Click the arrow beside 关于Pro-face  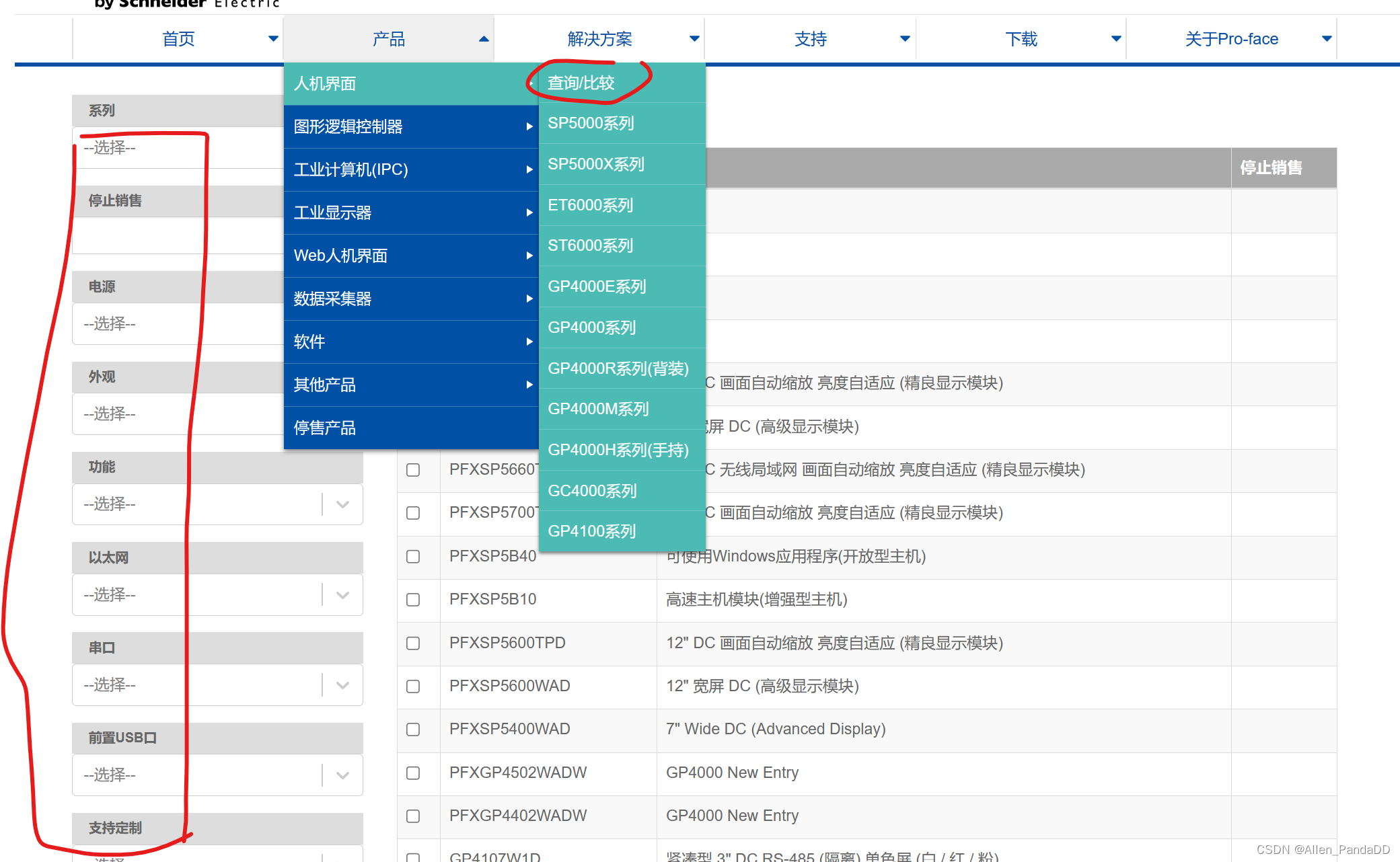coord(1327,39)
